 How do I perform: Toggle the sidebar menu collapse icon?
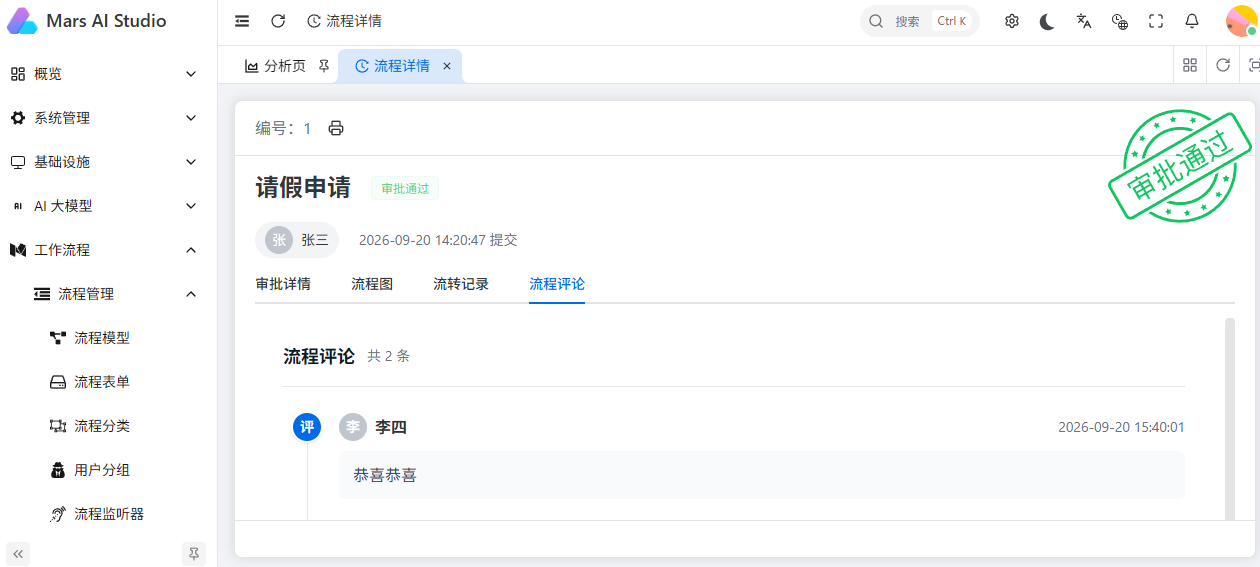(242, 21)
